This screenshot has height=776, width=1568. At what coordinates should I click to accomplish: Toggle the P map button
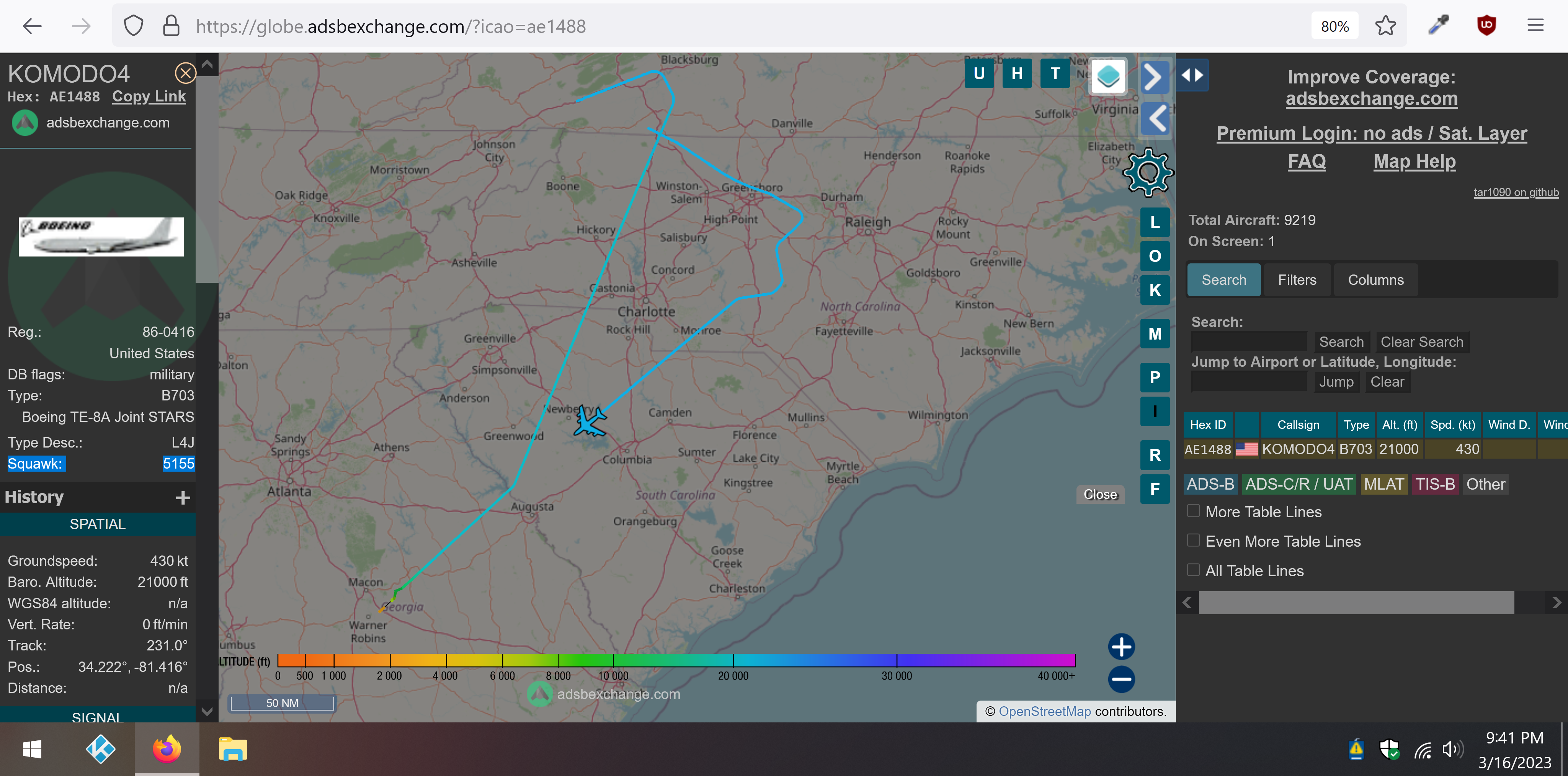1155,377
